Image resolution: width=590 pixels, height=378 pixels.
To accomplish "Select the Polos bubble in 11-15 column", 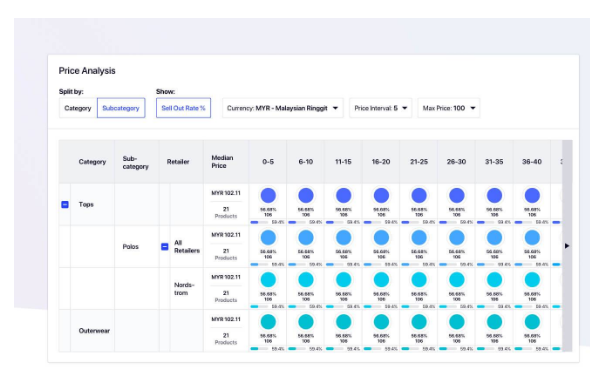I will click(x=343, y=238).
